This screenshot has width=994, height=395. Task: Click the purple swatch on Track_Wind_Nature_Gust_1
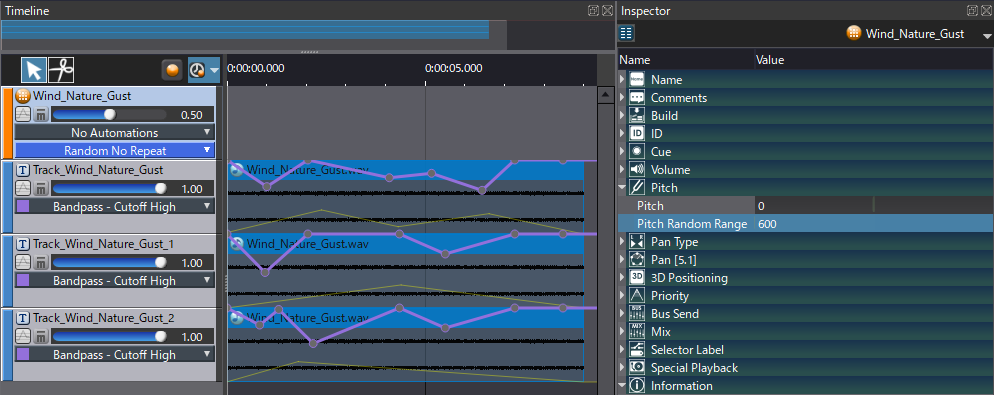(23, 280)
